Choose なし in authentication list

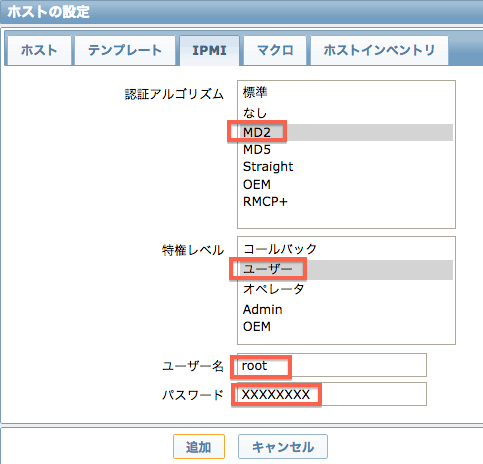(346, 113)
